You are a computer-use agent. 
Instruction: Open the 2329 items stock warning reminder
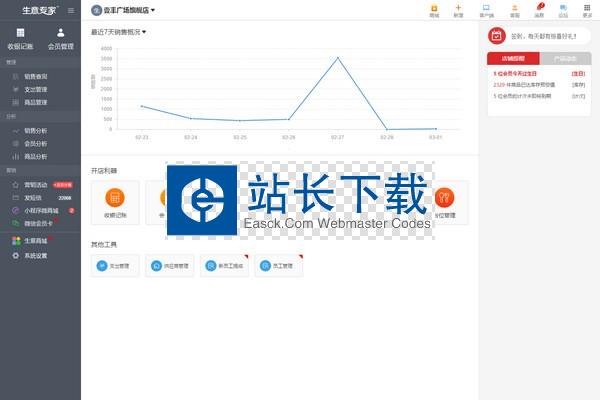[x=539, y=85]
